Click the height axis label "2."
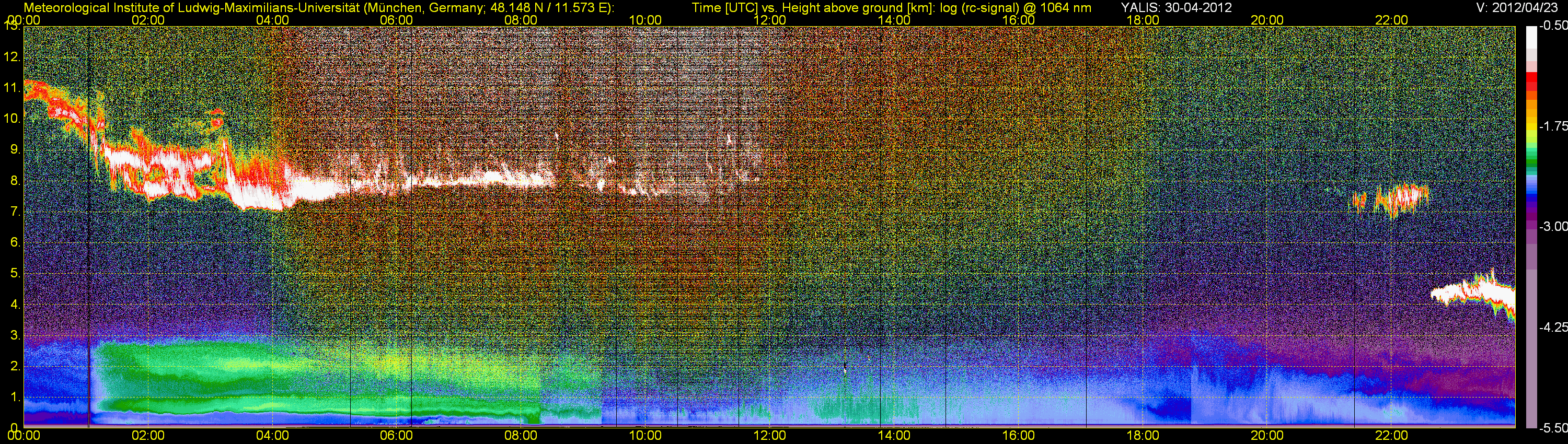The width and height of the screenshot is (1568, 444). click(15, 366)
